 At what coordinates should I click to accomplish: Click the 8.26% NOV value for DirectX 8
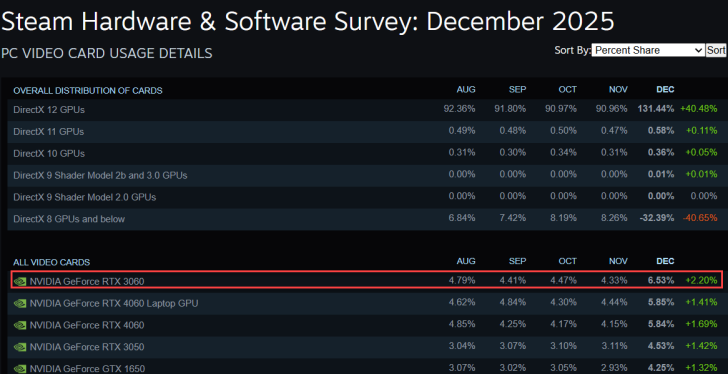tap(614, 218)
